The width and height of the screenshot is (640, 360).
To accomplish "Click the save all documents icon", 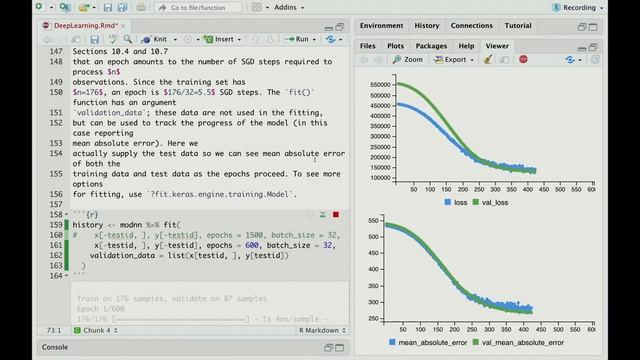I will [x=122, y=7].
